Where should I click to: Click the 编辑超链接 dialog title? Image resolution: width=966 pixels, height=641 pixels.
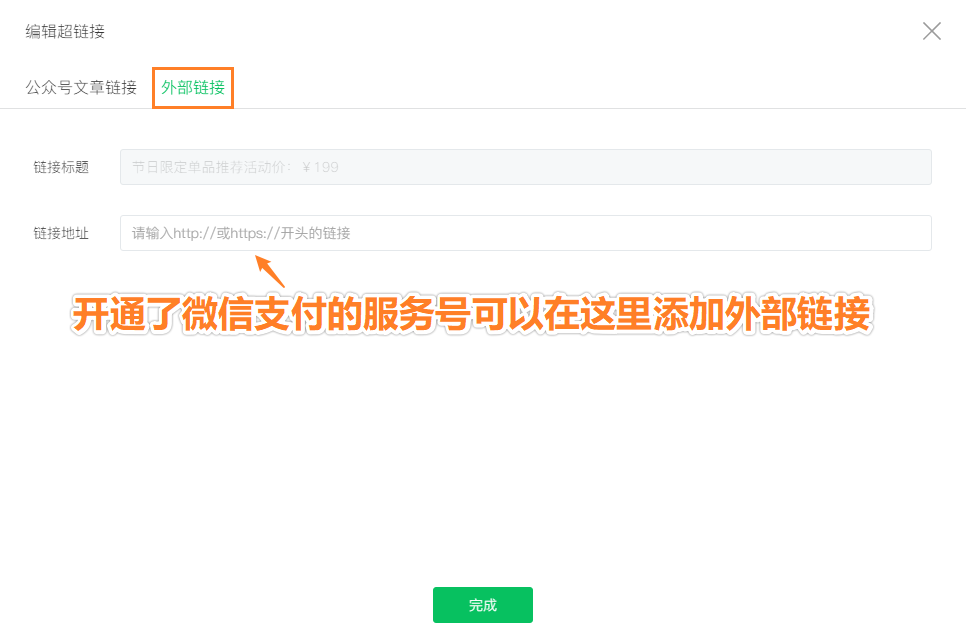(x=65, y=31)
